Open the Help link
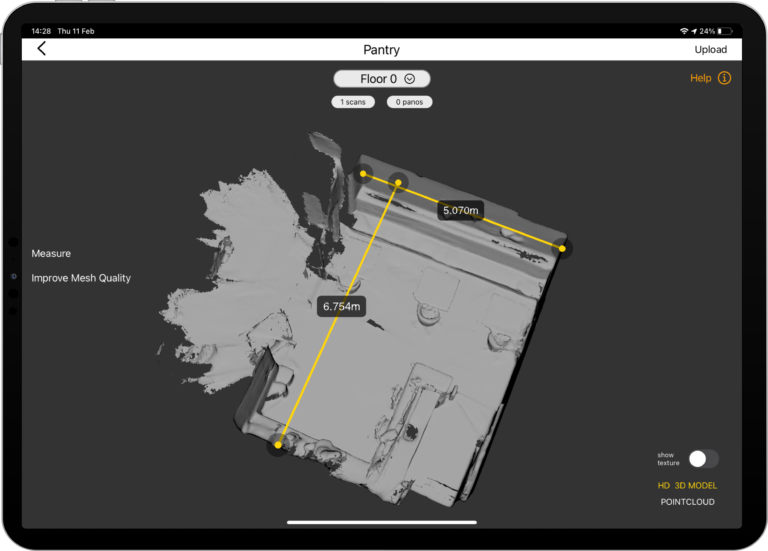 coord(700,78)
